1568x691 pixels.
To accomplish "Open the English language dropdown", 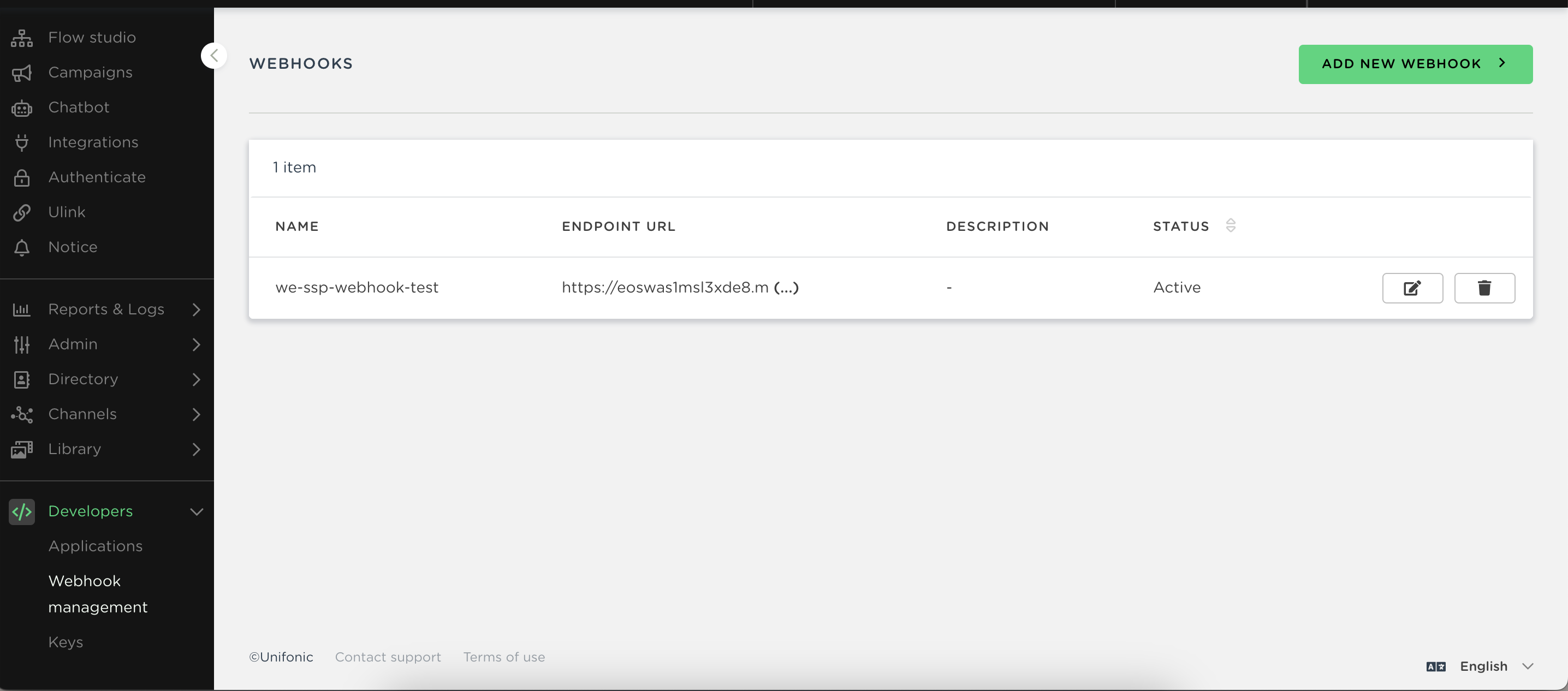I will coord(1483,666).
